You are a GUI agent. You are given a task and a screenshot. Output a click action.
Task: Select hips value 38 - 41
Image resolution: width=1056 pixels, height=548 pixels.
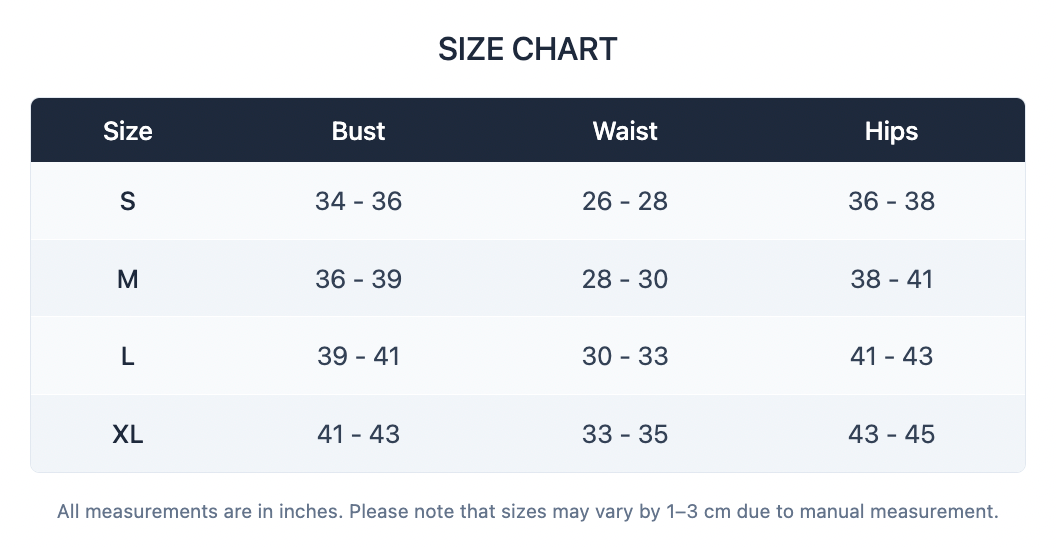tap(891, 279)
